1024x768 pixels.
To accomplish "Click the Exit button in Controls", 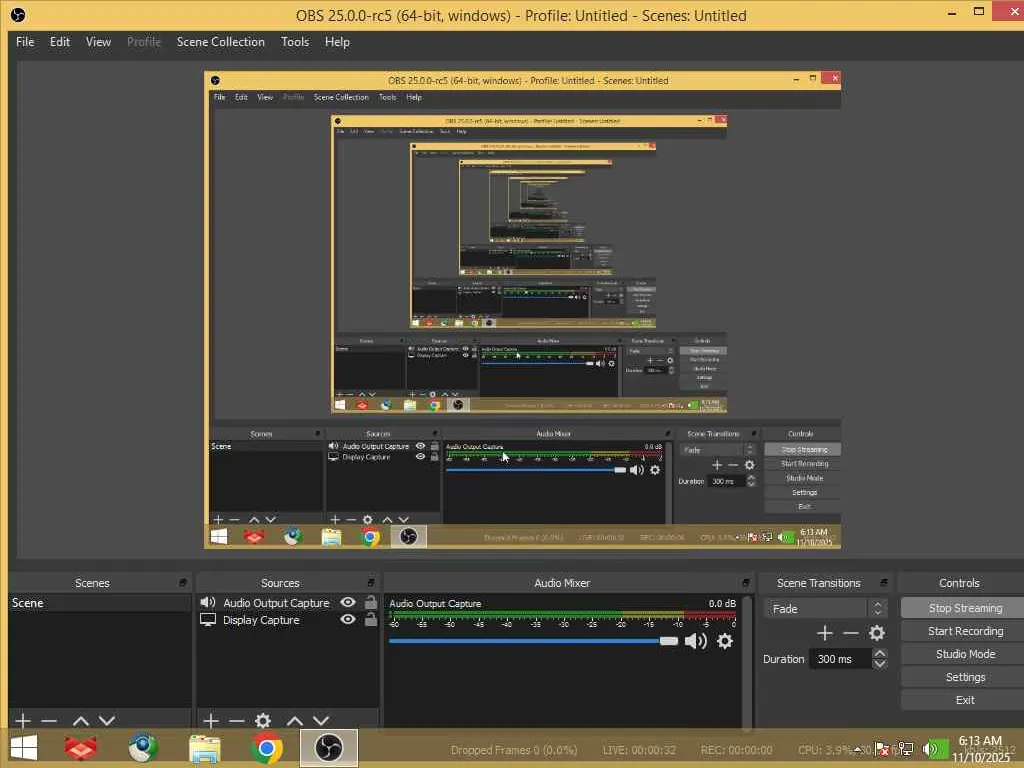I will coord(965,700).
